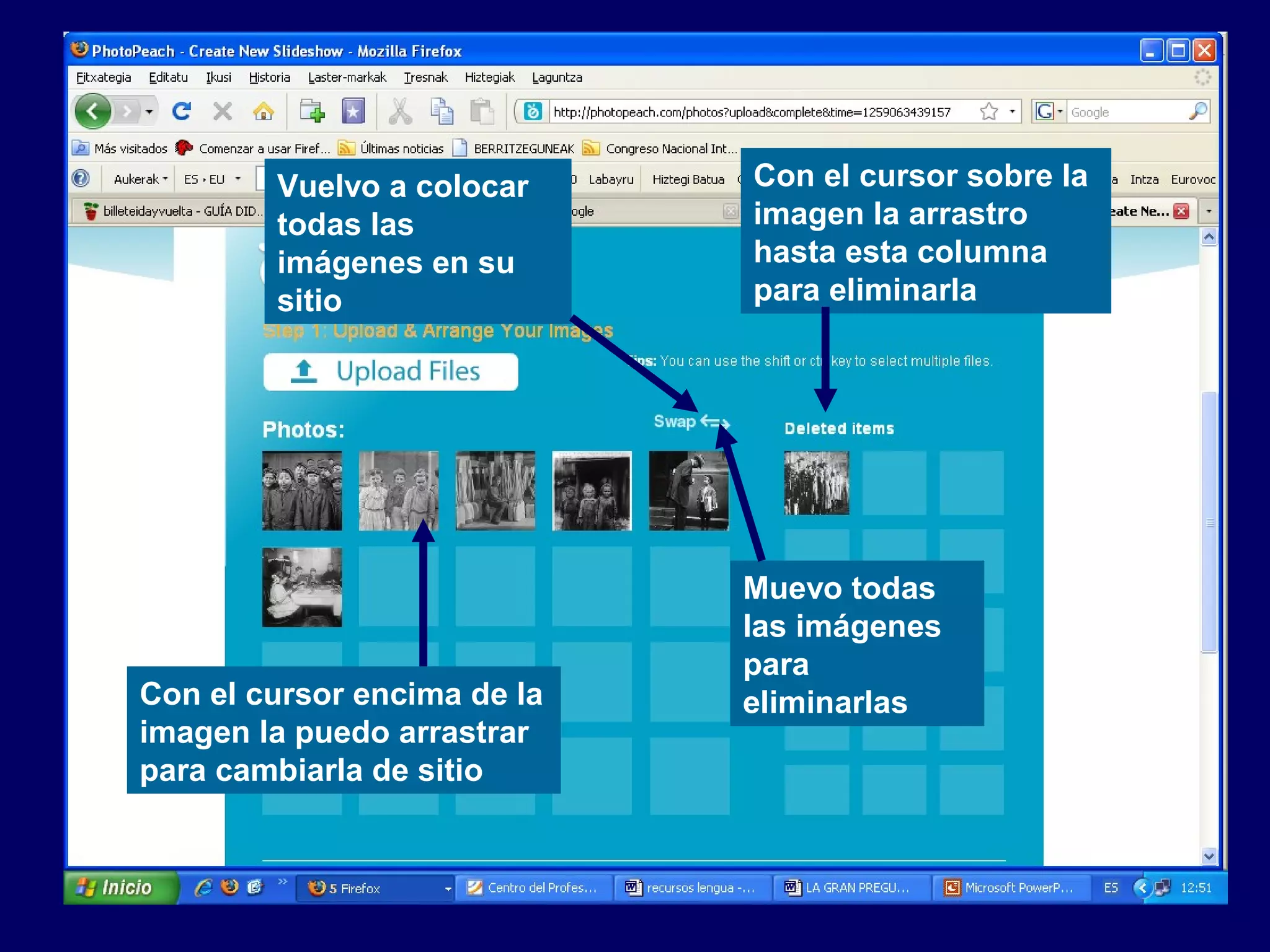Click the green Back navigation button
Image resolution: width=1270 pixels, height=952 pixels.
click(x=92, y=112)
